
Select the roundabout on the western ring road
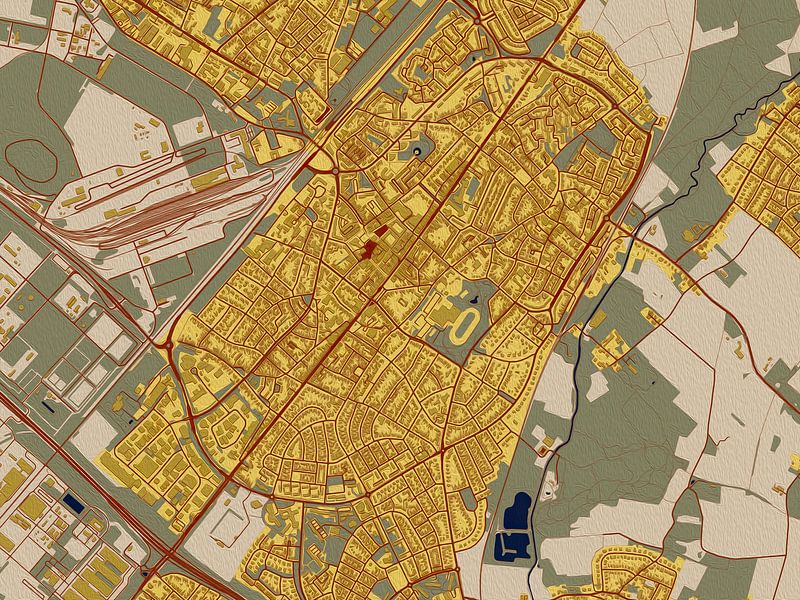click(164, 344)
